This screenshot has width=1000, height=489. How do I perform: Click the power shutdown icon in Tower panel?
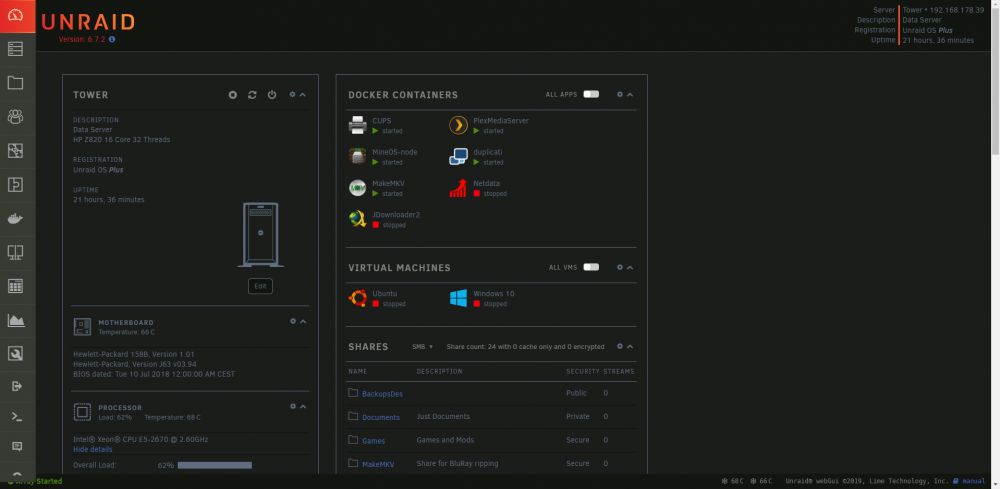coord(272,94)
